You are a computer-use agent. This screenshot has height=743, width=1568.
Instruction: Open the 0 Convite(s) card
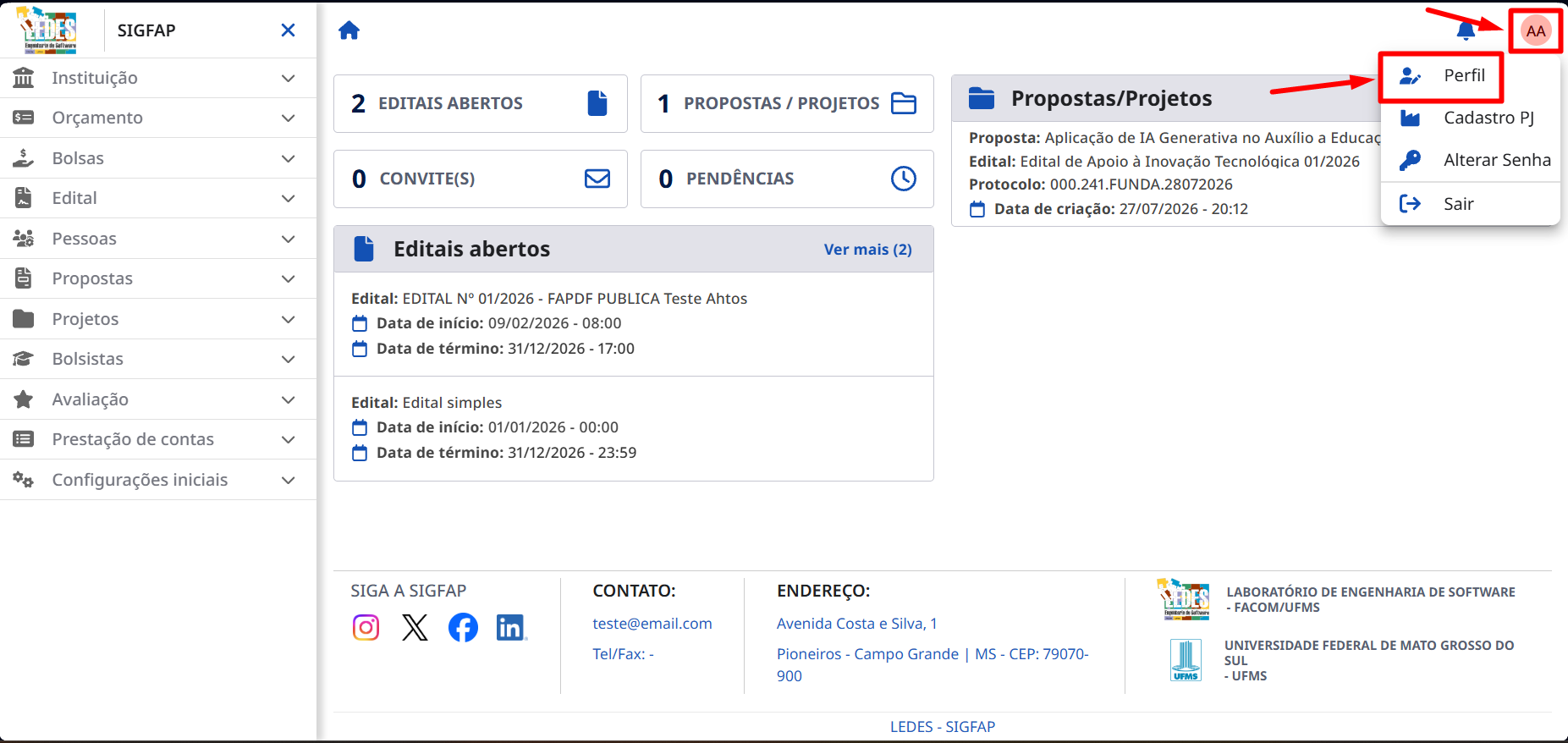click(481, 179)
